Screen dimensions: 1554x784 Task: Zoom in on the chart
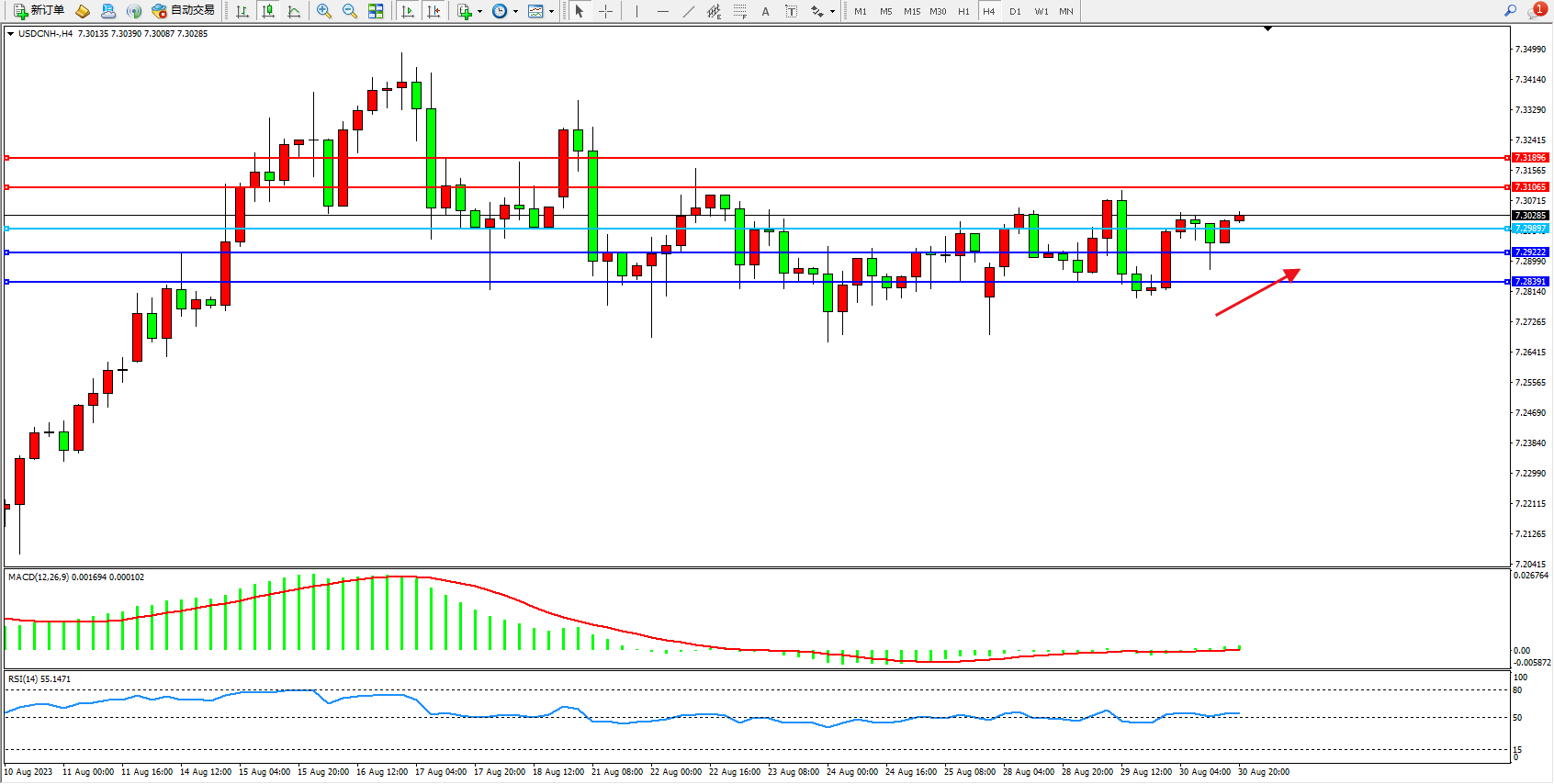pyautogui.click(x=323, y=11)
